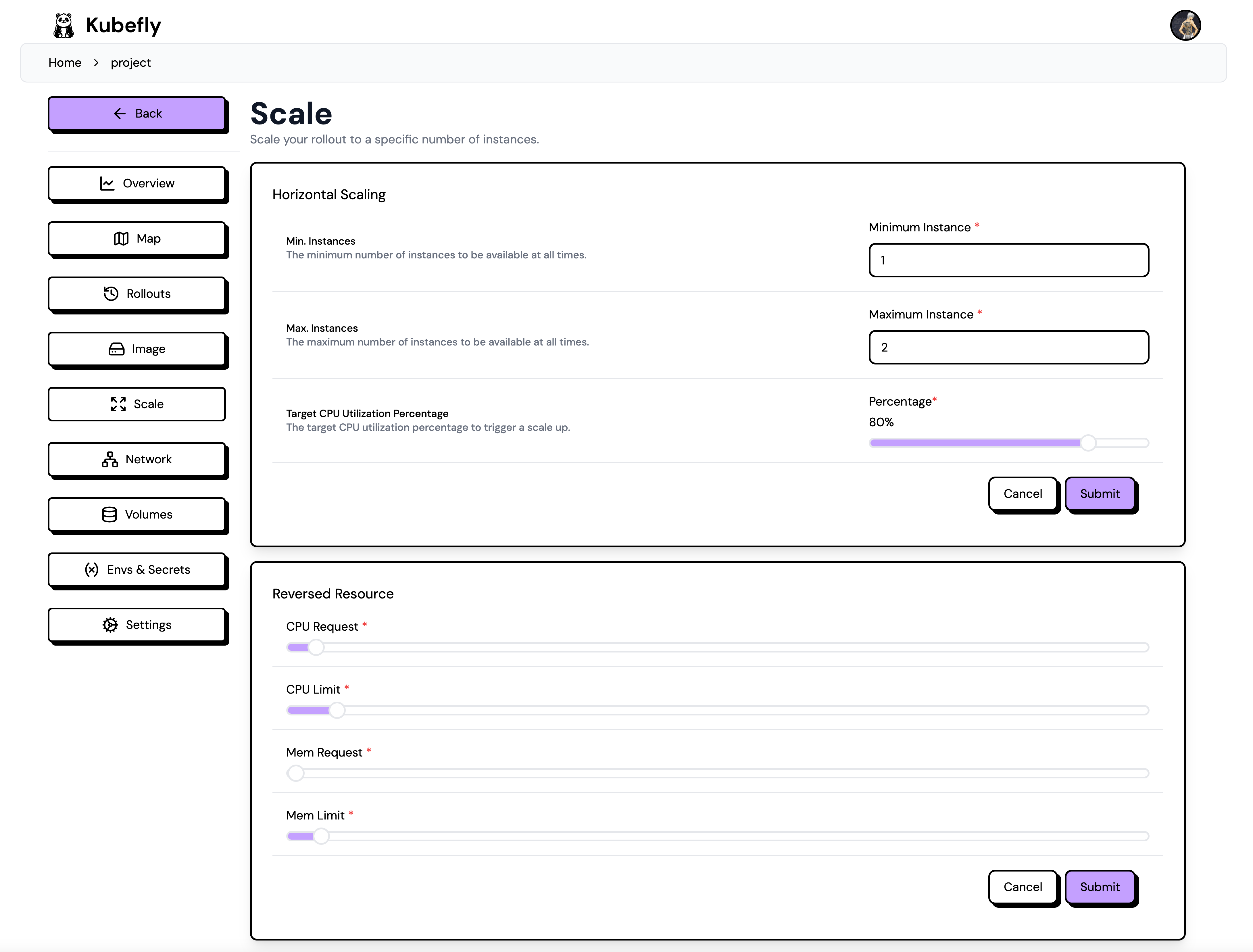Click the Envs & Secrets variable icon
Screen dimensions: 1253x952
pos(92,569)
